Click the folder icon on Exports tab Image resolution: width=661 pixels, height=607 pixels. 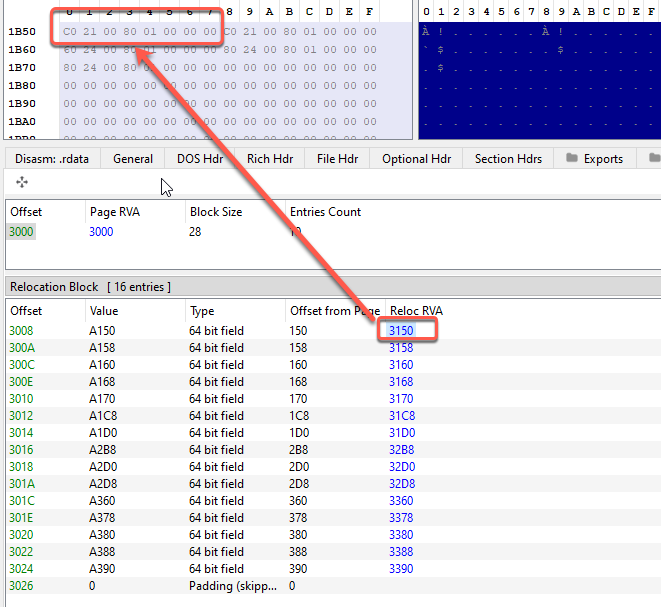pyautogui.click(x=572, y=158)
